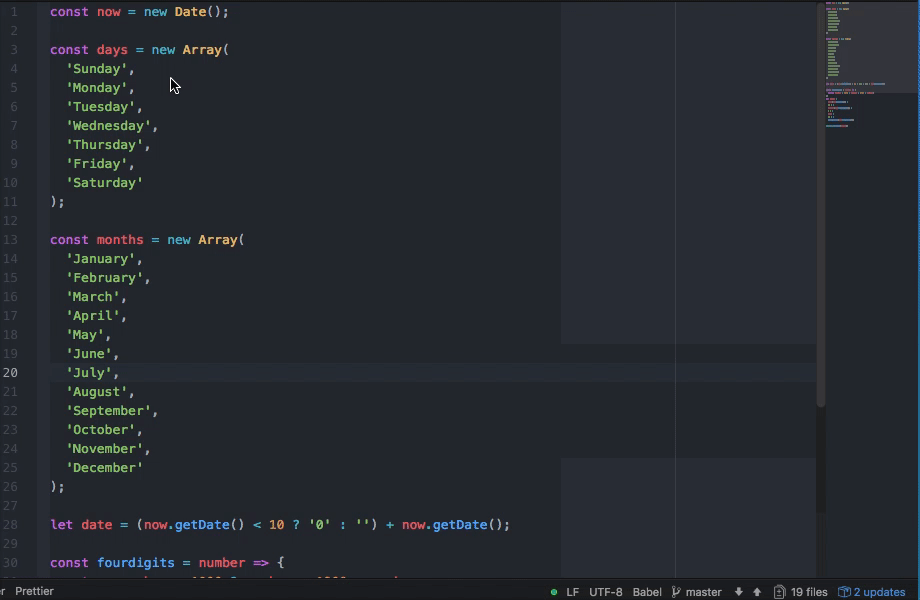Viewport: 920px width, 600px height.
Task: Click line number 1 in the gutter
Action: click(14, 11)
